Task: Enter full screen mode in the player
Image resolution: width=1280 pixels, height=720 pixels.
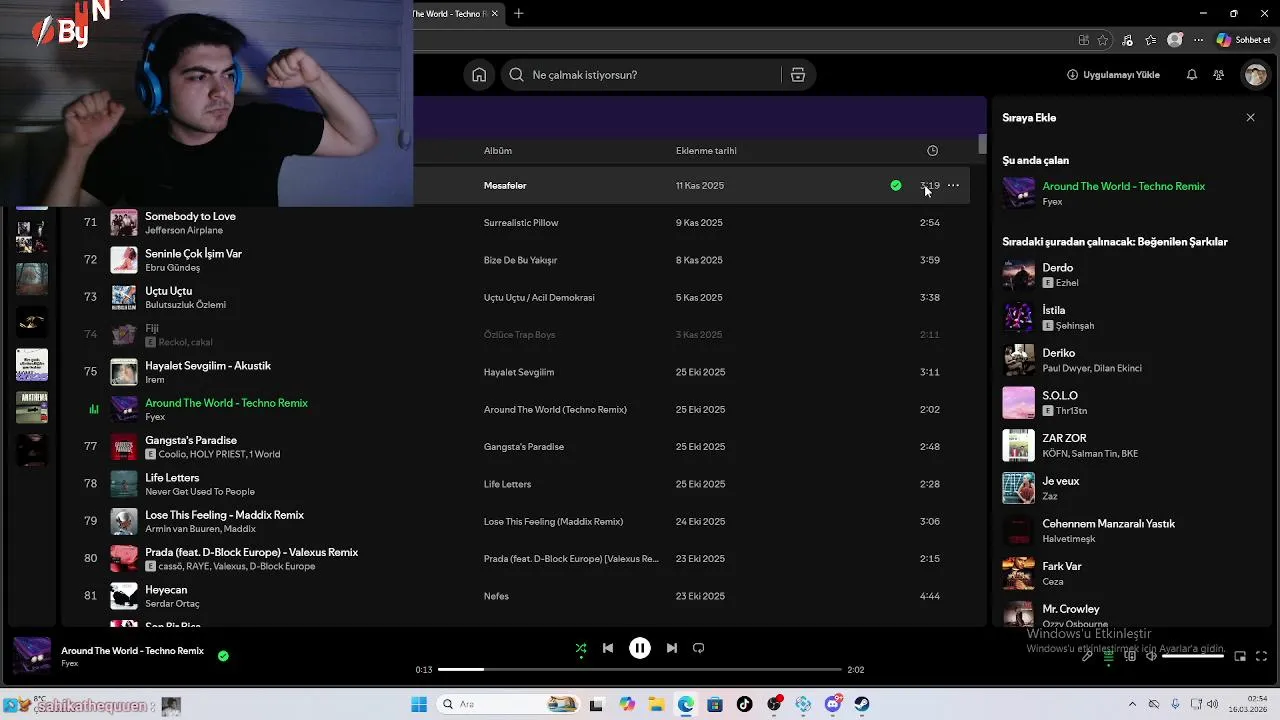Action: point(1261,656)
